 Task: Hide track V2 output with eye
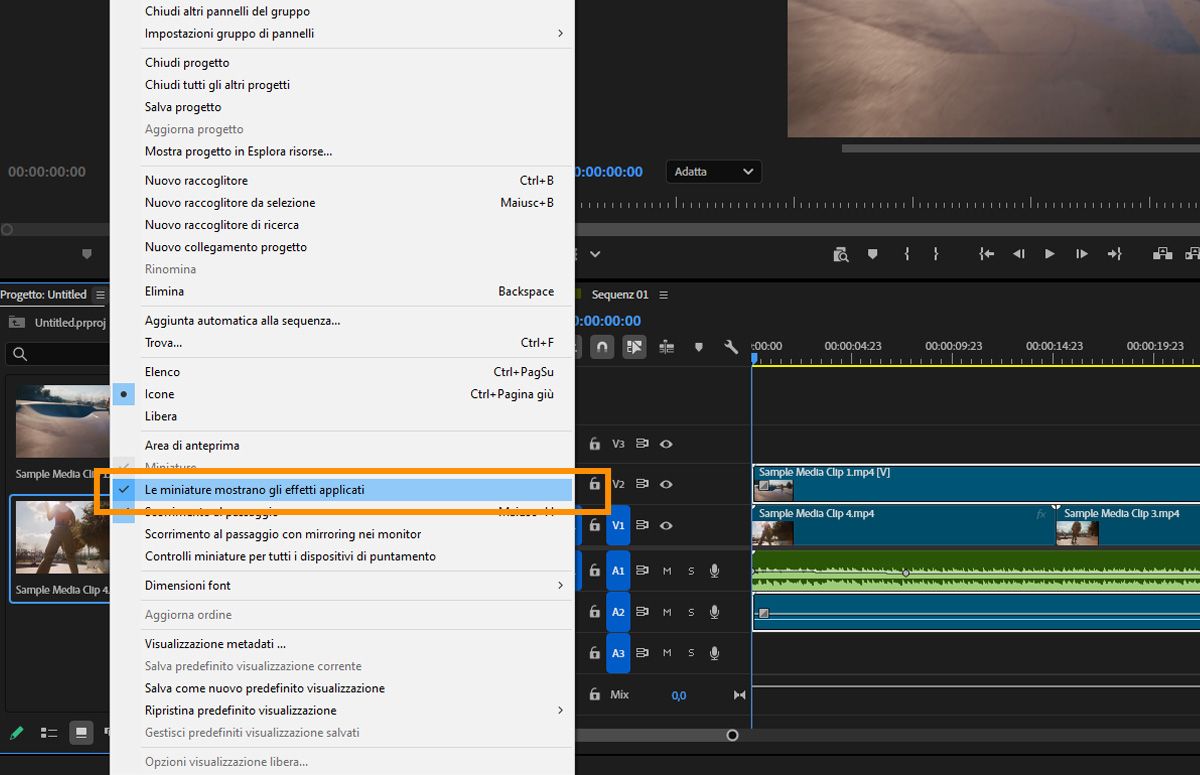pos(666,484)
